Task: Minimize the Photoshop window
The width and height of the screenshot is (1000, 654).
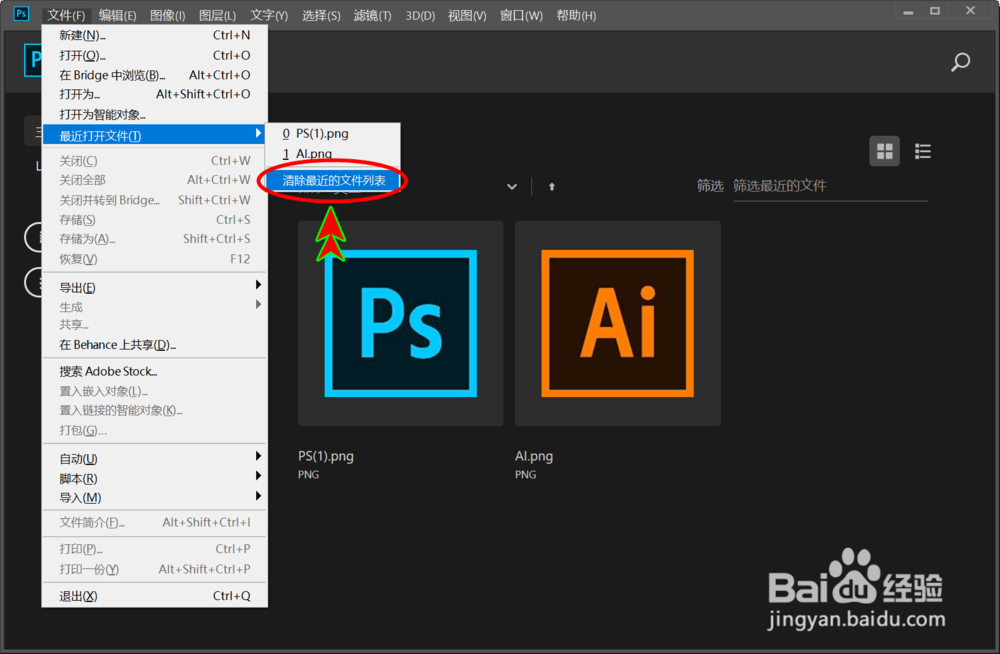Action: [x=908, y=11]
